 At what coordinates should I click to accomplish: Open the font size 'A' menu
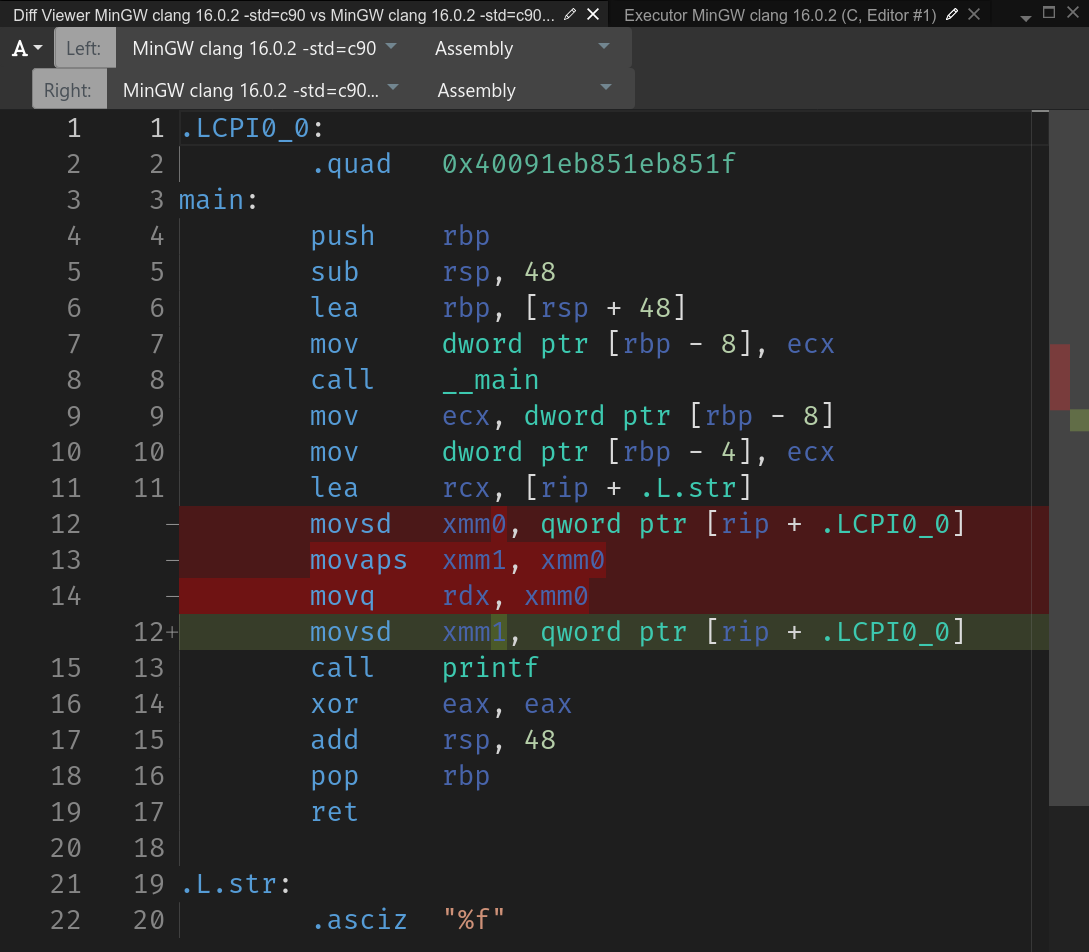pyautogui.click(x=27, y=49)
